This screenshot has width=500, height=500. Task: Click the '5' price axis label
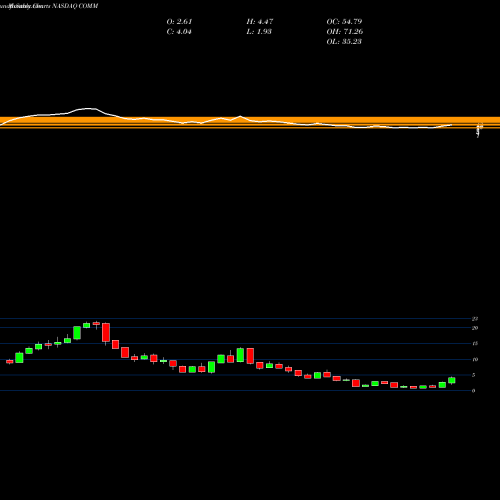click(473, 375)
